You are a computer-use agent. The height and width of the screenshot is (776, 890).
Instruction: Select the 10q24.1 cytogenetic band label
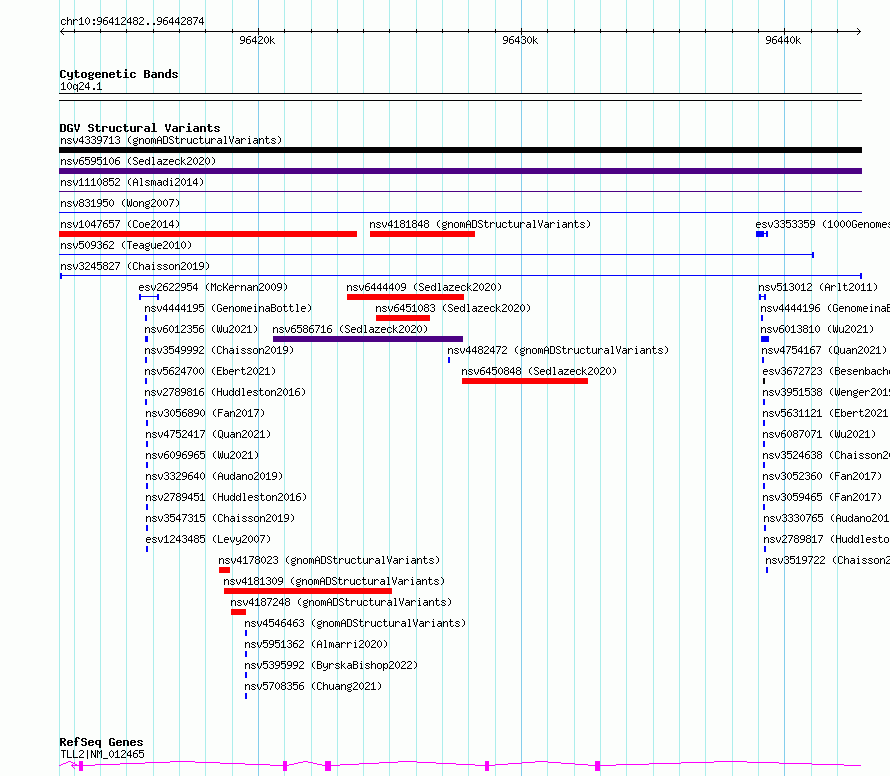pos(81,86)
